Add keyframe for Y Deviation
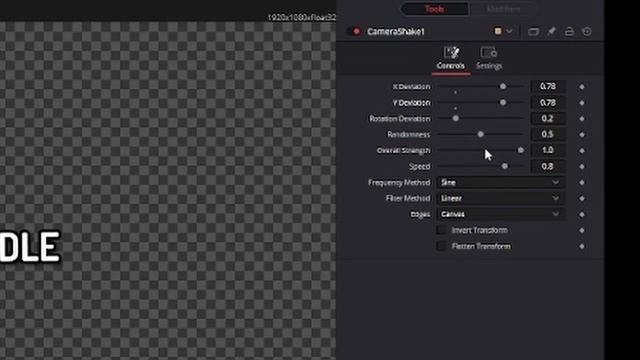 pyautogui.click(x=582, y=102)
